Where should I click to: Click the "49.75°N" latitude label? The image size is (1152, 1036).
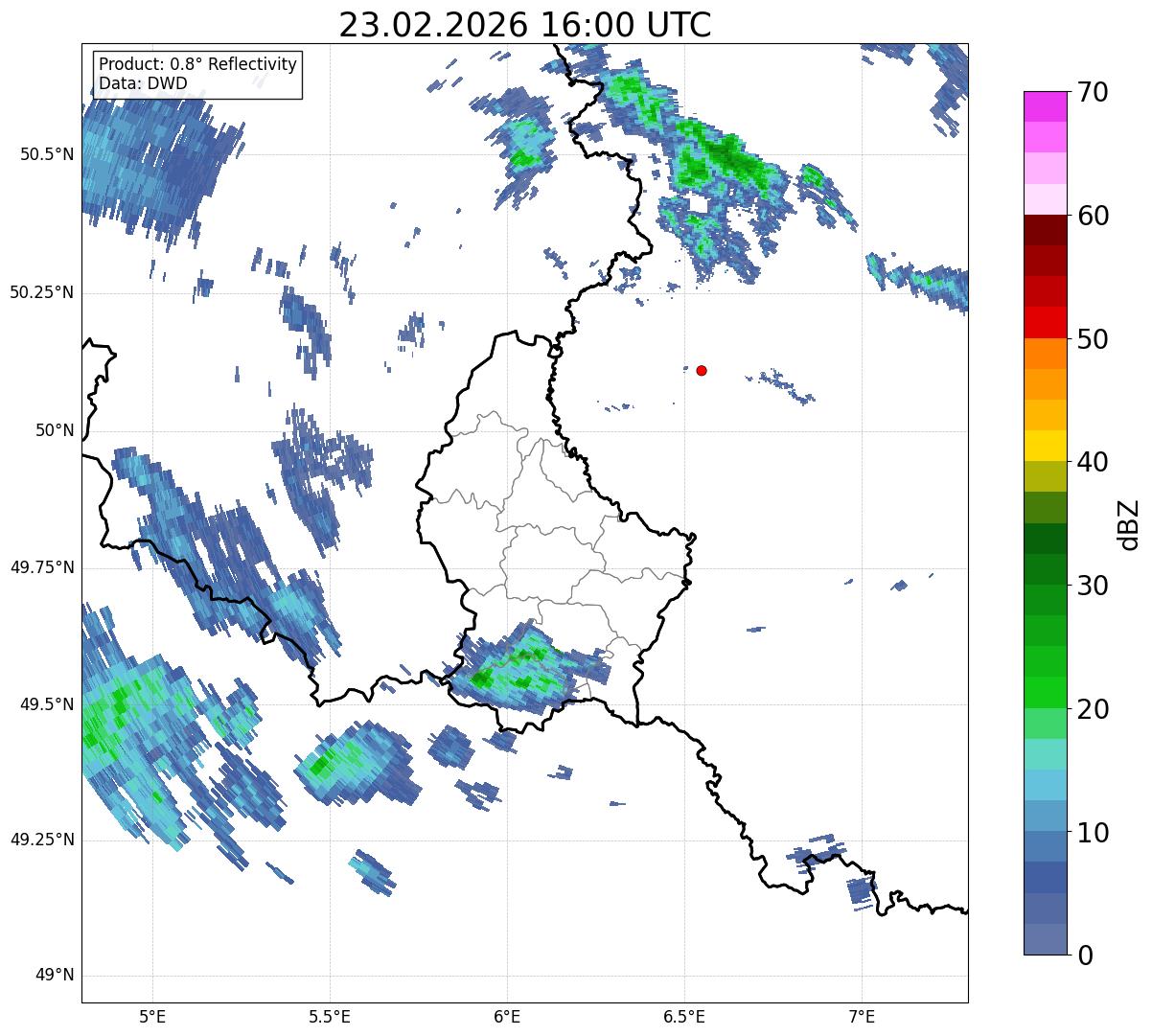coord(42,567)
